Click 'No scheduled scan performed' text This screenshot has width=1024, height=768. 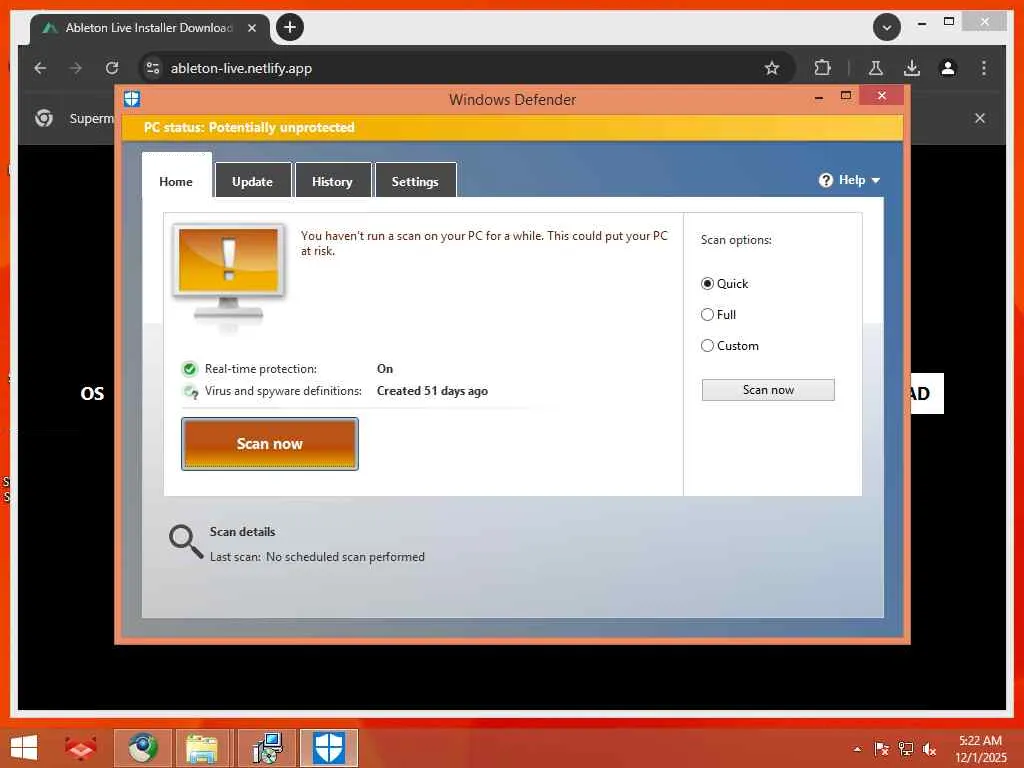345,557
